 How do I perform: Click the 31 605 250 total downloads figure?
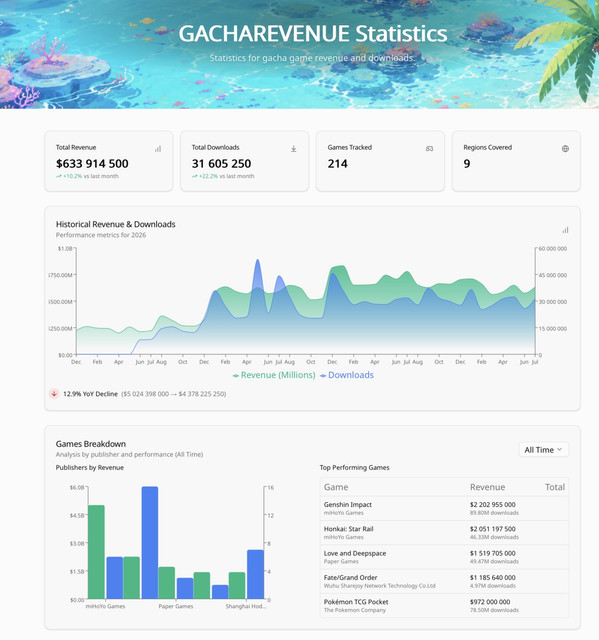(222, 164)
